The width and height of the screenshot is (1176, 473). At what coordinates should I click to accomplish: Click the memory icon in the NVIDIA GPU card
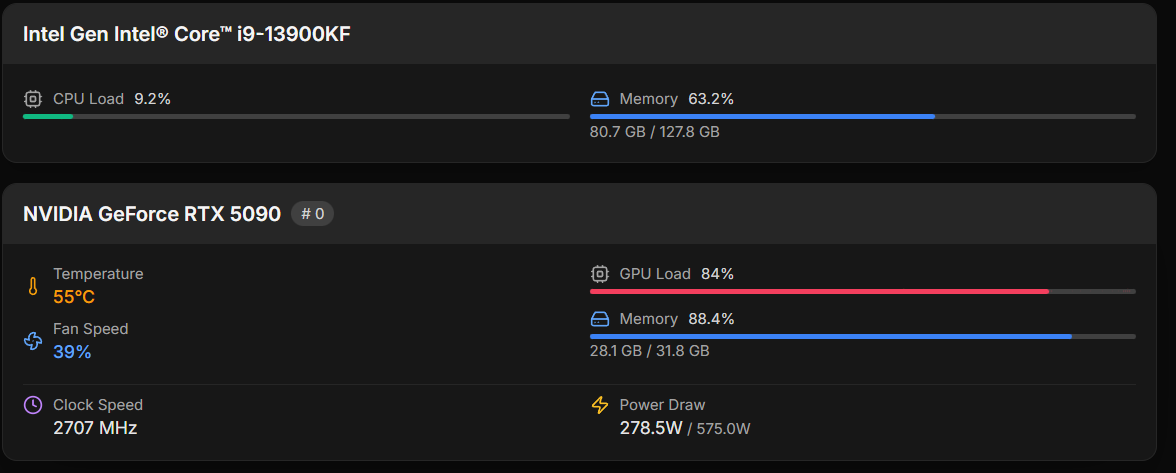(600, 319)
